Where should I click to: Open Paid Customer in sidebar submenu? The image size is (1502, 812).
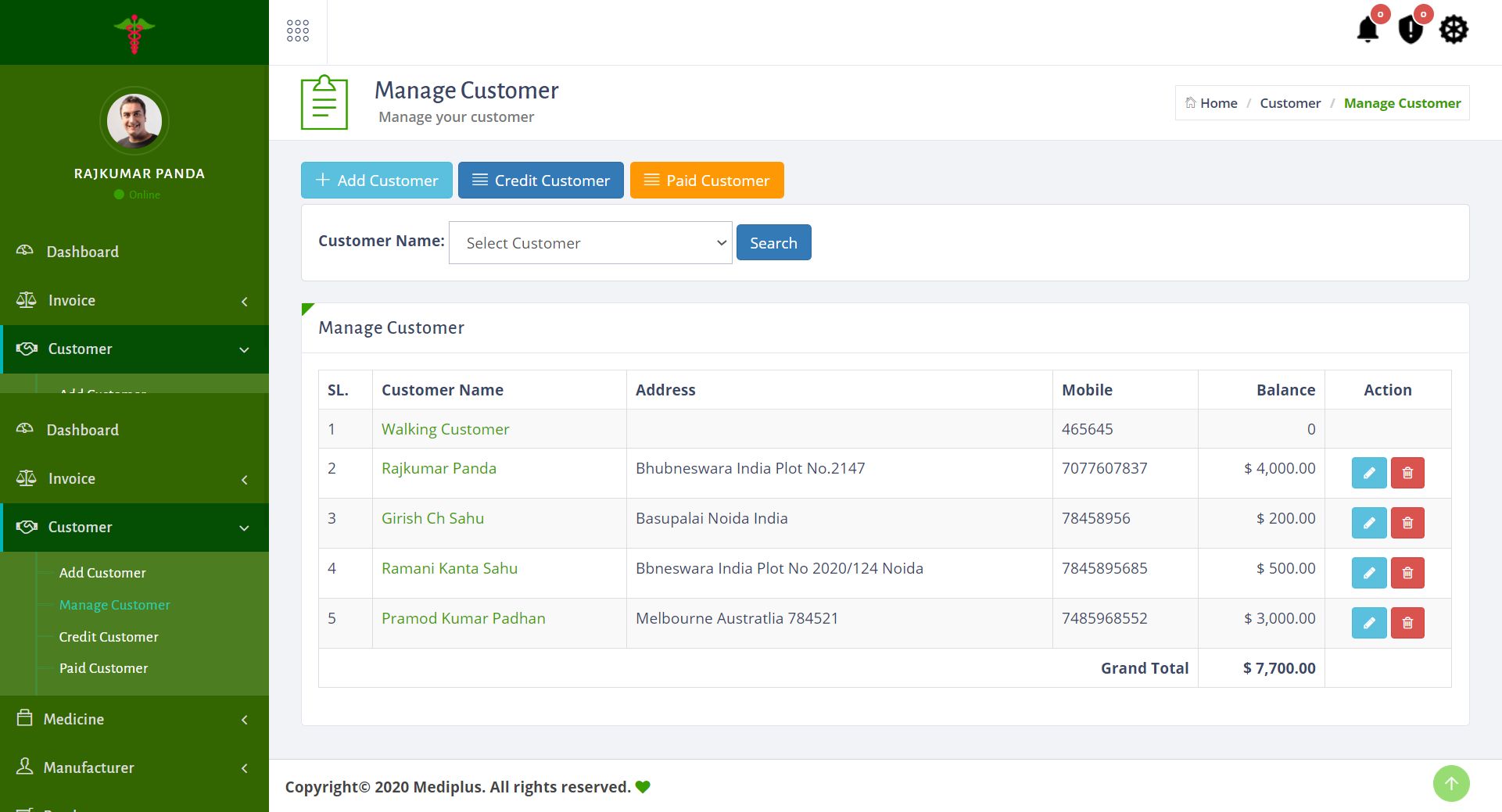[103, 668]
